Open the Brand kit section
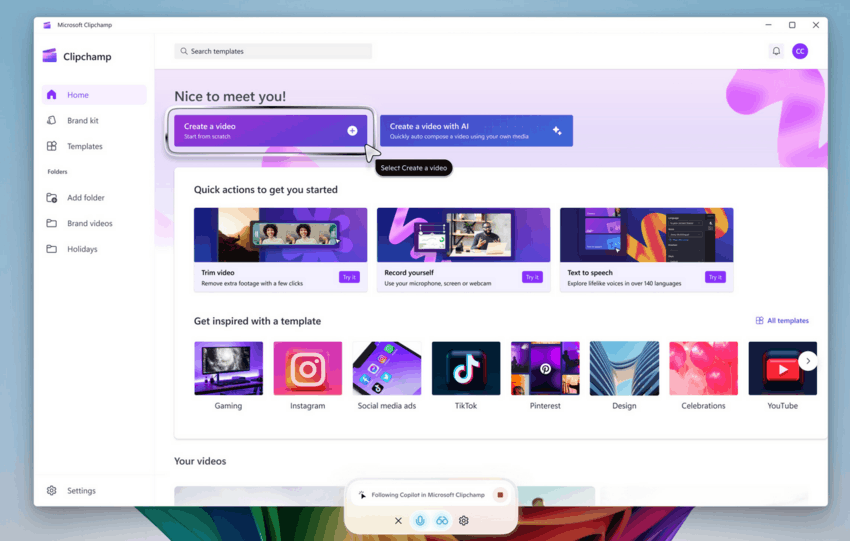The width and height of the screenshot is (850, 541). click(x=94, y=120)
